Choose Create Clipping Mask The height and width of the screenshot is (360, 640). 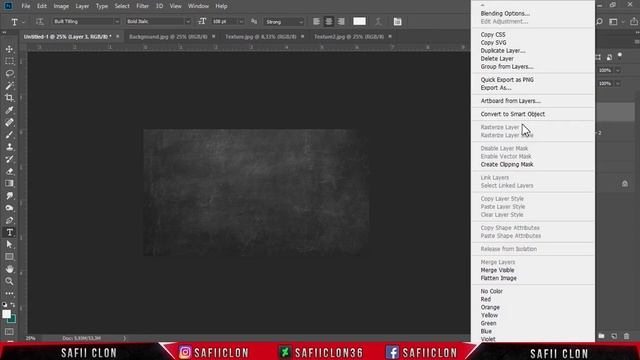507,164
